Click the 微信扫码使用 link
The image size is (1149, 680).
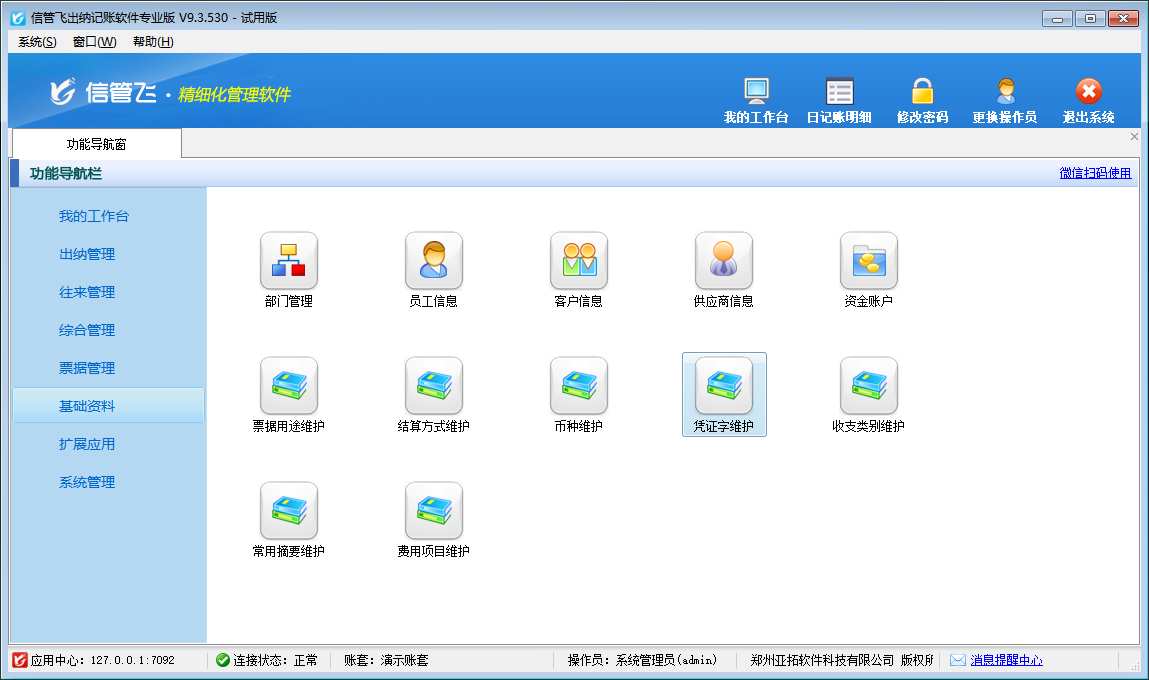1095,173
